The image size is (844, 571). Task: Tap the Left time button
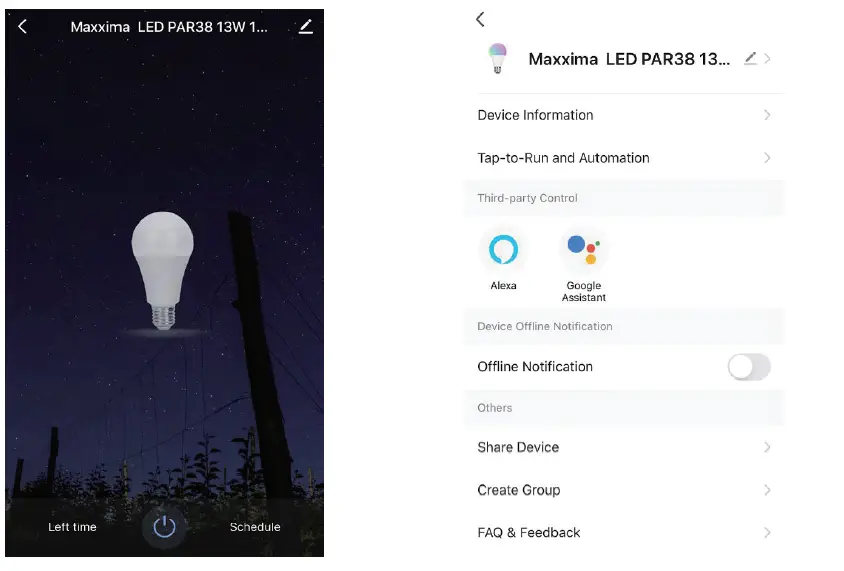pos(72,527)
